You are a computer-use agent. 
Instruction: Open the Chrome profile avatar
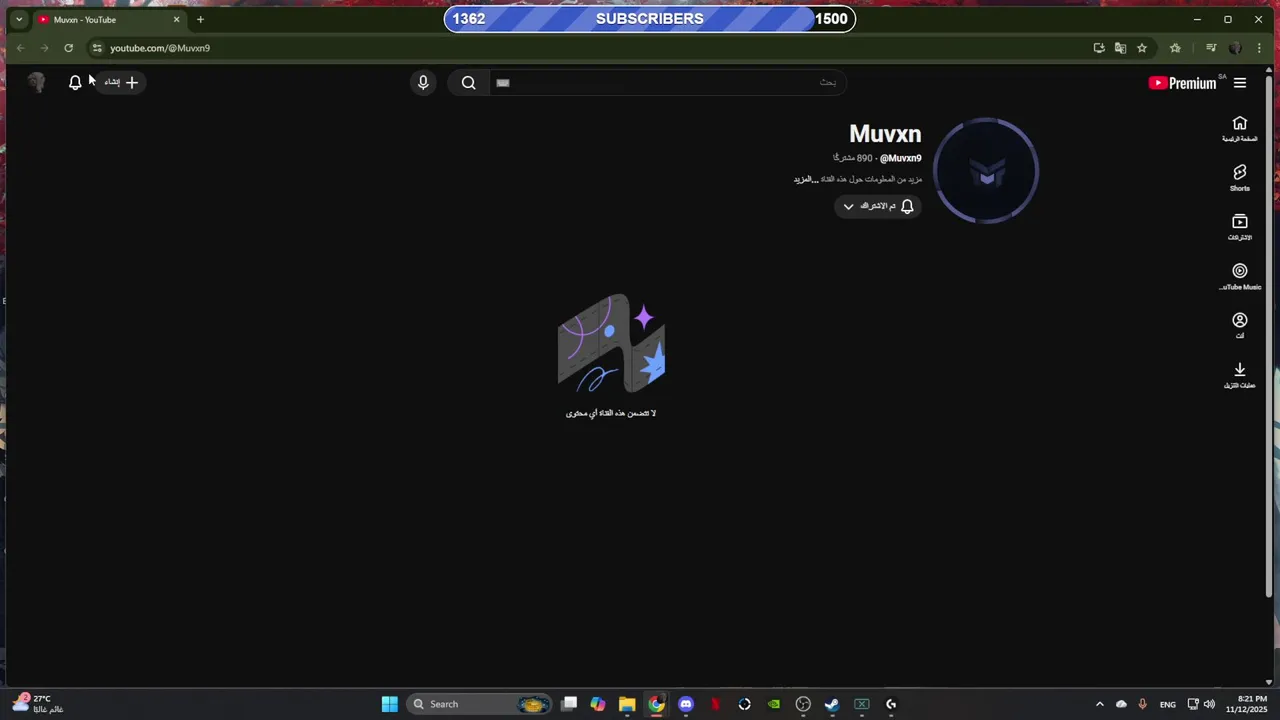[x=1235, y=48]
